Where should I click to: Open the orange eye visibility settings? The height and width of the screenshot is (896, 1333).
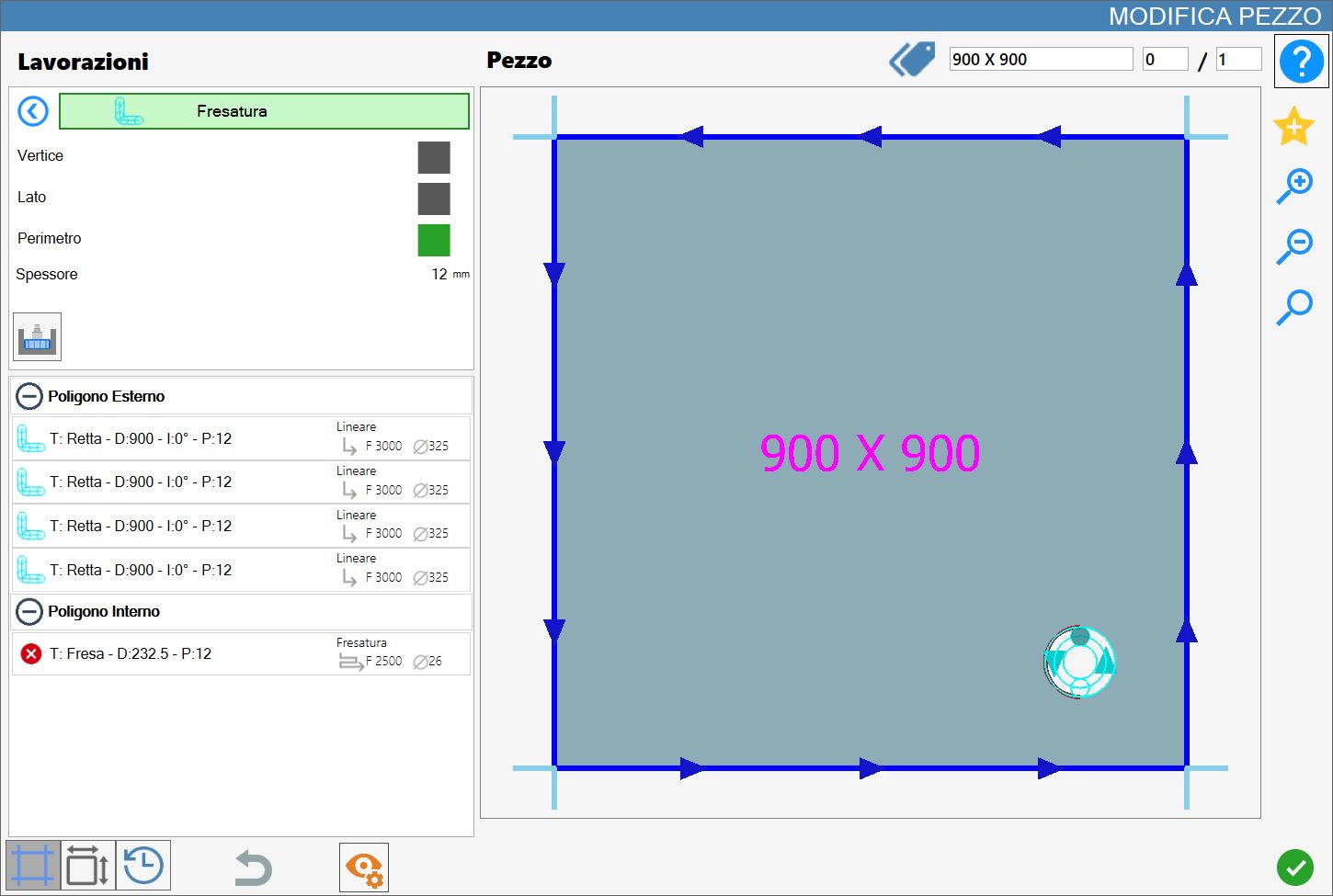[364, 868]
